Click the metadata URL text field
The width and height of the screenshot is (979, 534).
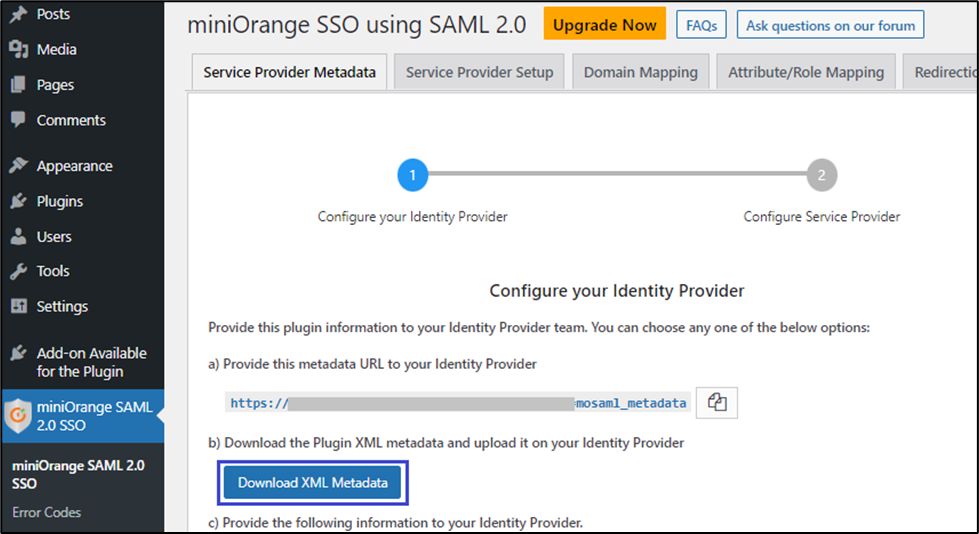click(458, 403)
